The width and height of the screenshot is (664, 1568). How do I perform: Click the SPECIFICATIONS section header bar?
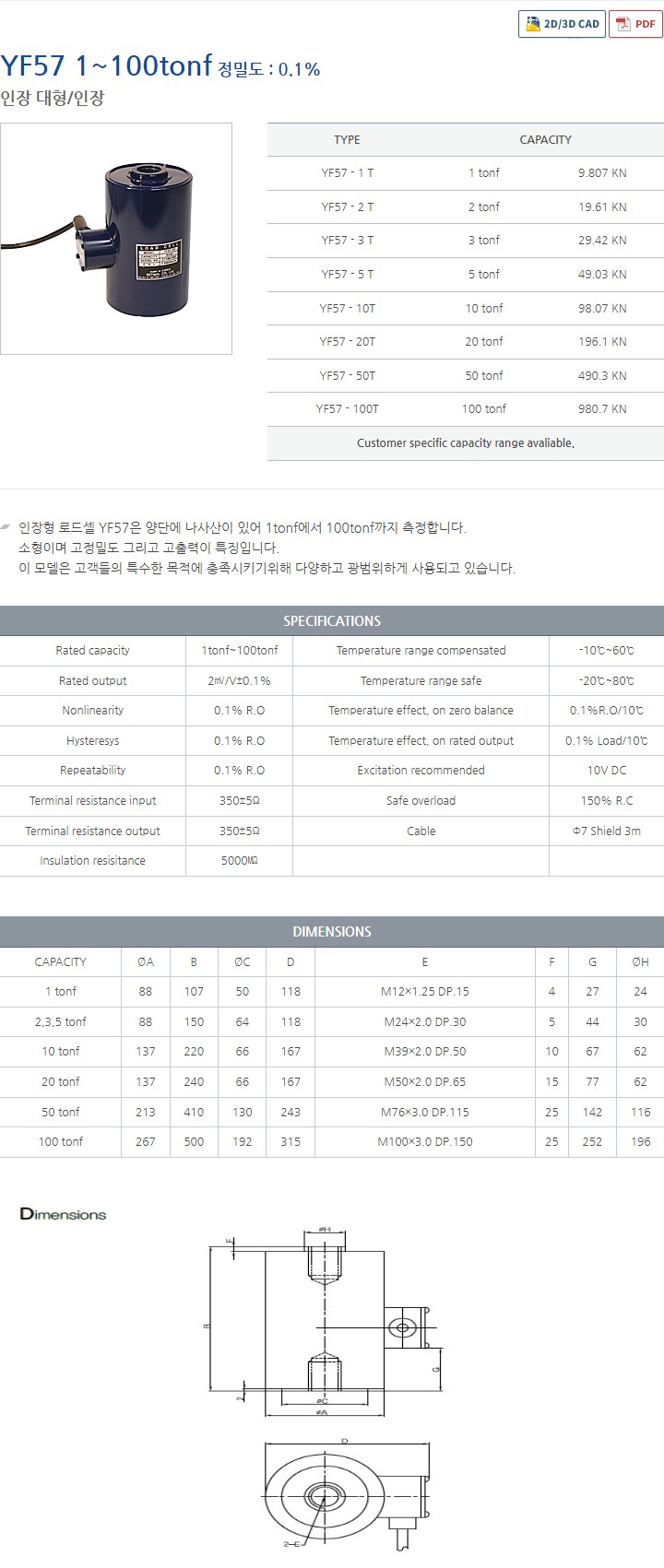tap(332, 621)
